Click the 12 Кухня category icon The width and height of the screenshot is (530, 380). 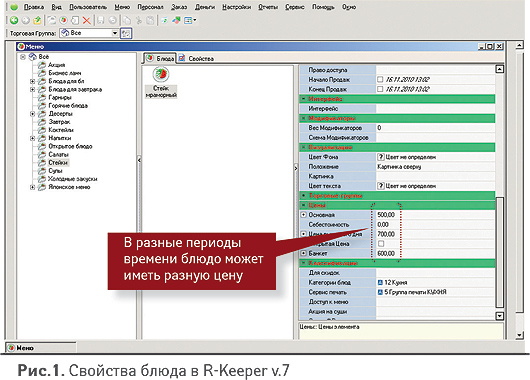point(380,282)
